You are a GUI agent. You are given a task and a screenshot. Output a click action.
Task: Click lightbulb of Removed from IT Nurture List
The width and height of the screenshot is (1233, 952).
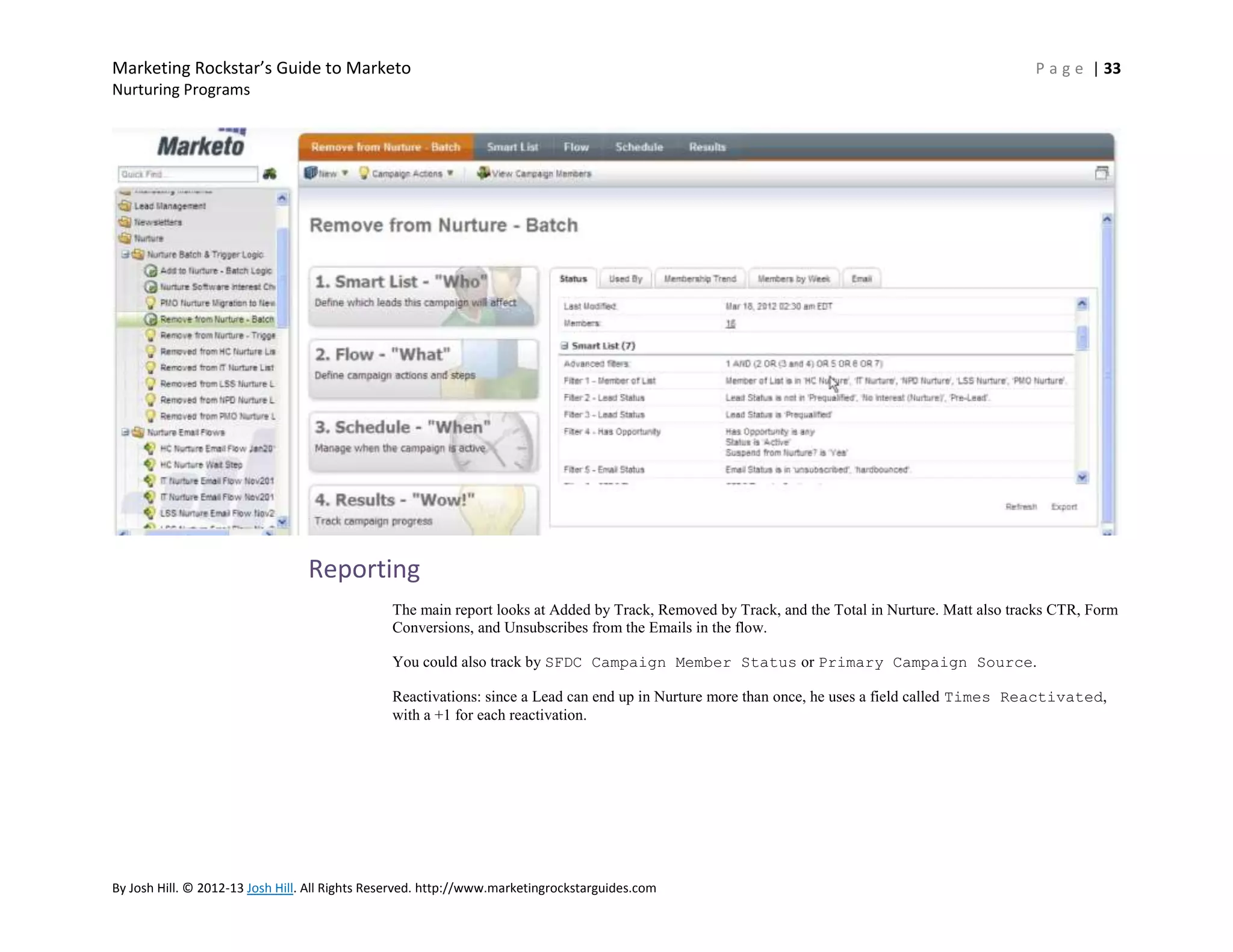151,368
